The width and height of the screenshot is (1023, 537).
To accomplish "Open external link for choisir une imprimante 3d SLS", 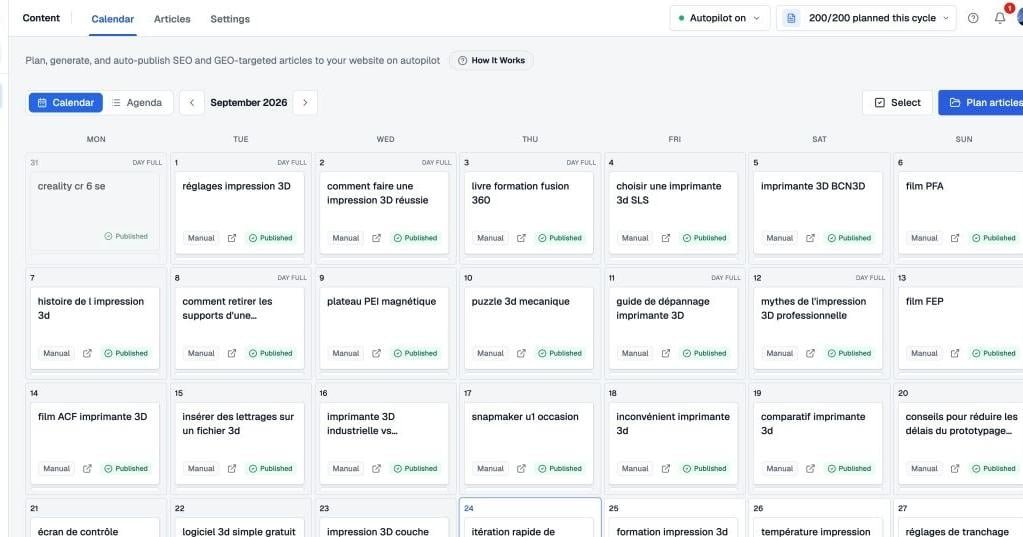I will [665, 238].
